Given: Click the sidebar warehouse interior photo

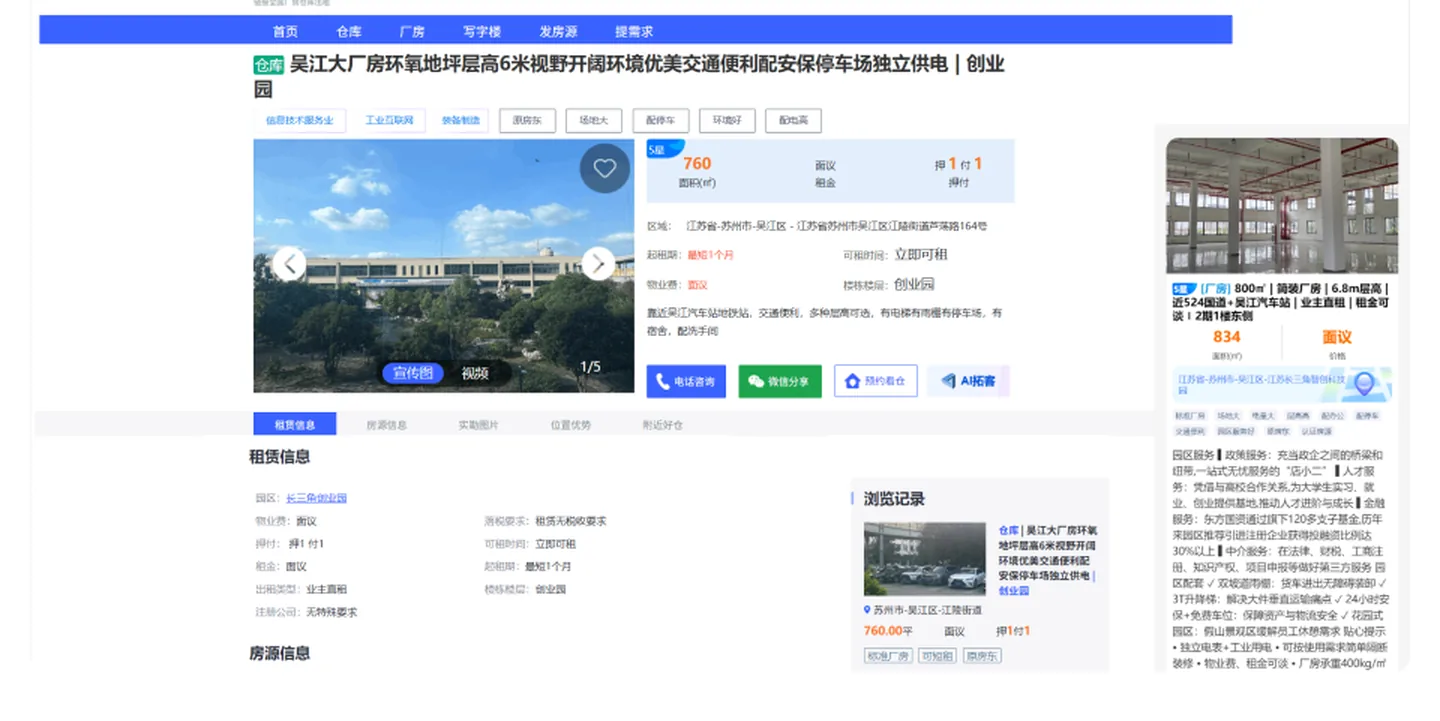Looking at the screenshot, I should 1282,205.
